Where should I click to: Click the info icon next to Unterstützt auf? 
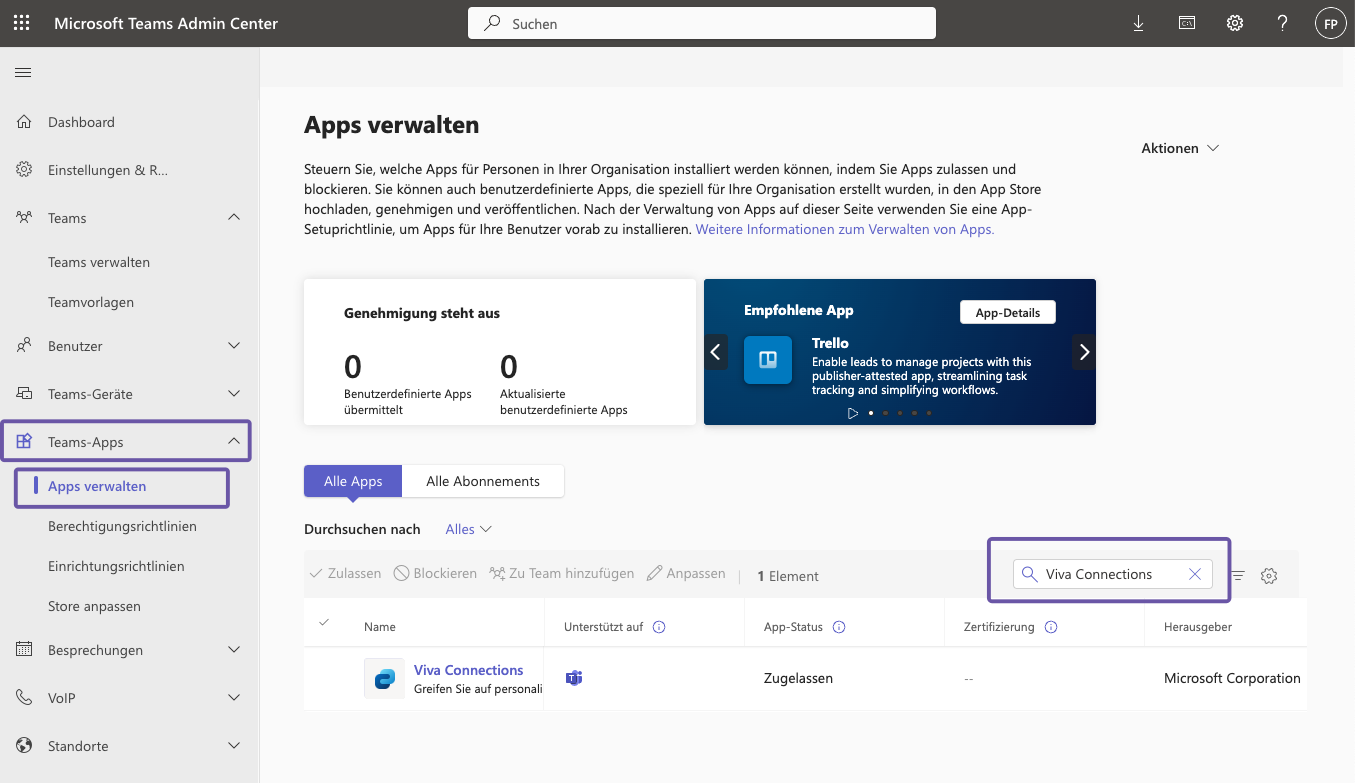coord(659,627)
